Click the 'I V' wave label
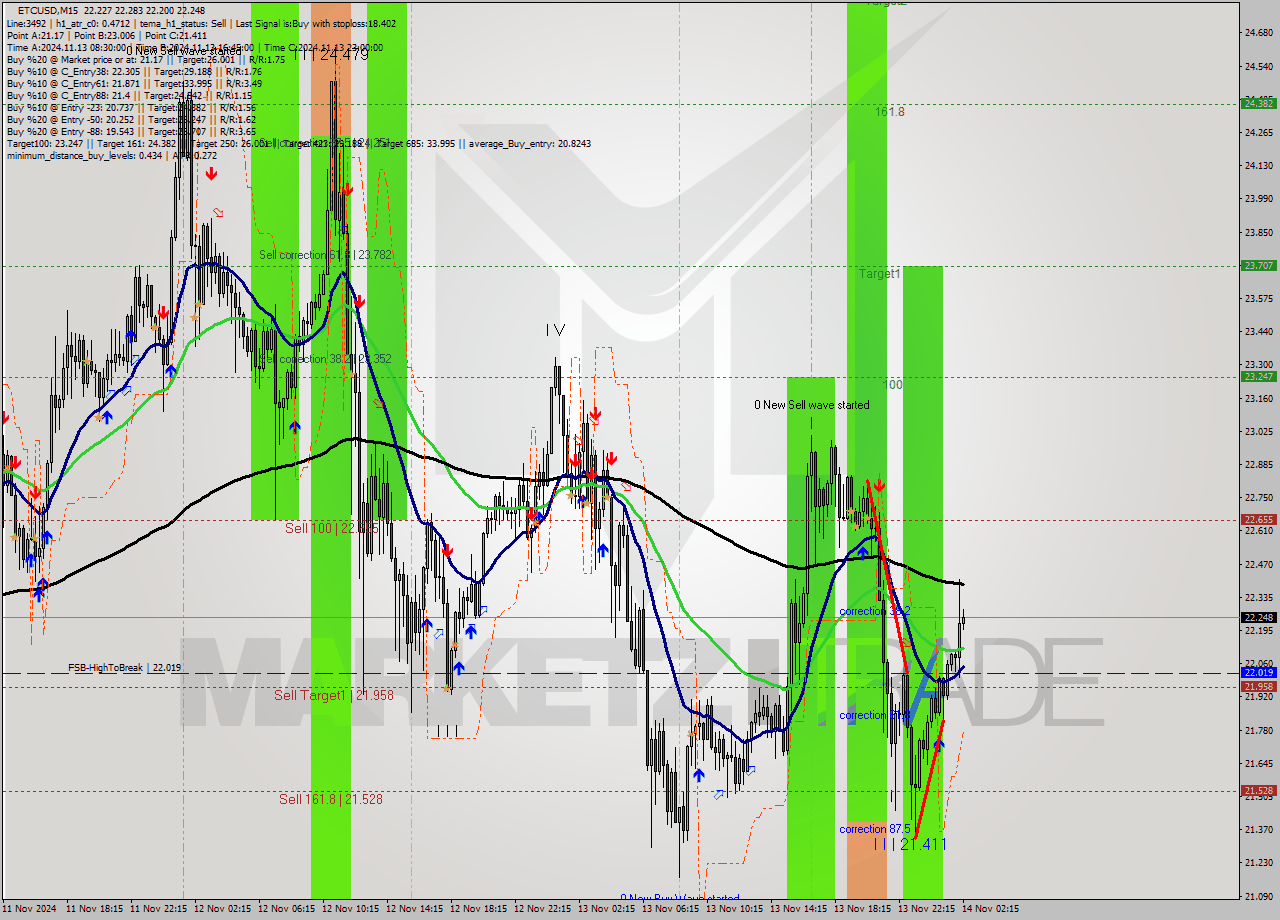The width and height of the screenshot is (1280, 920). (555, 330)
